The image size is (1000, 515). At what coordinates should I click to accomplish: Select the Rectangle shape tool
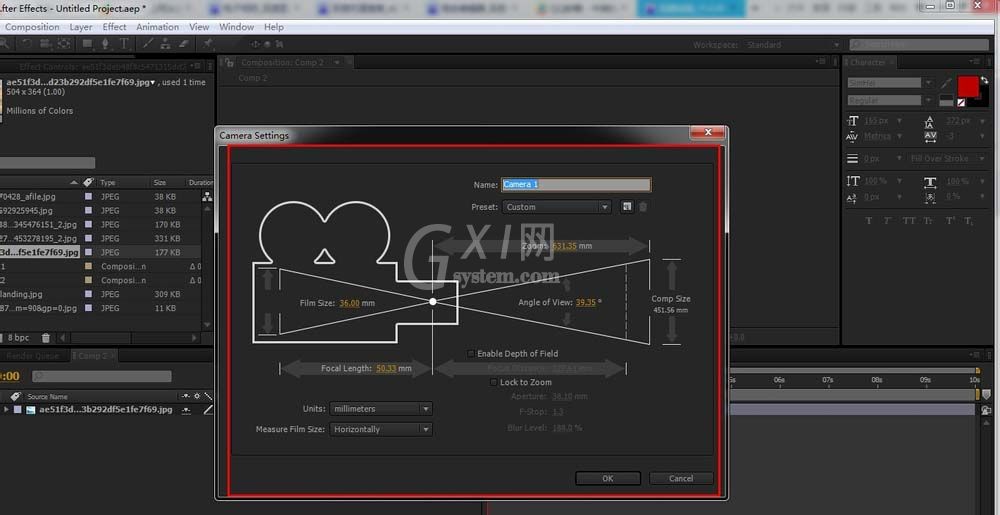point(87,43)
